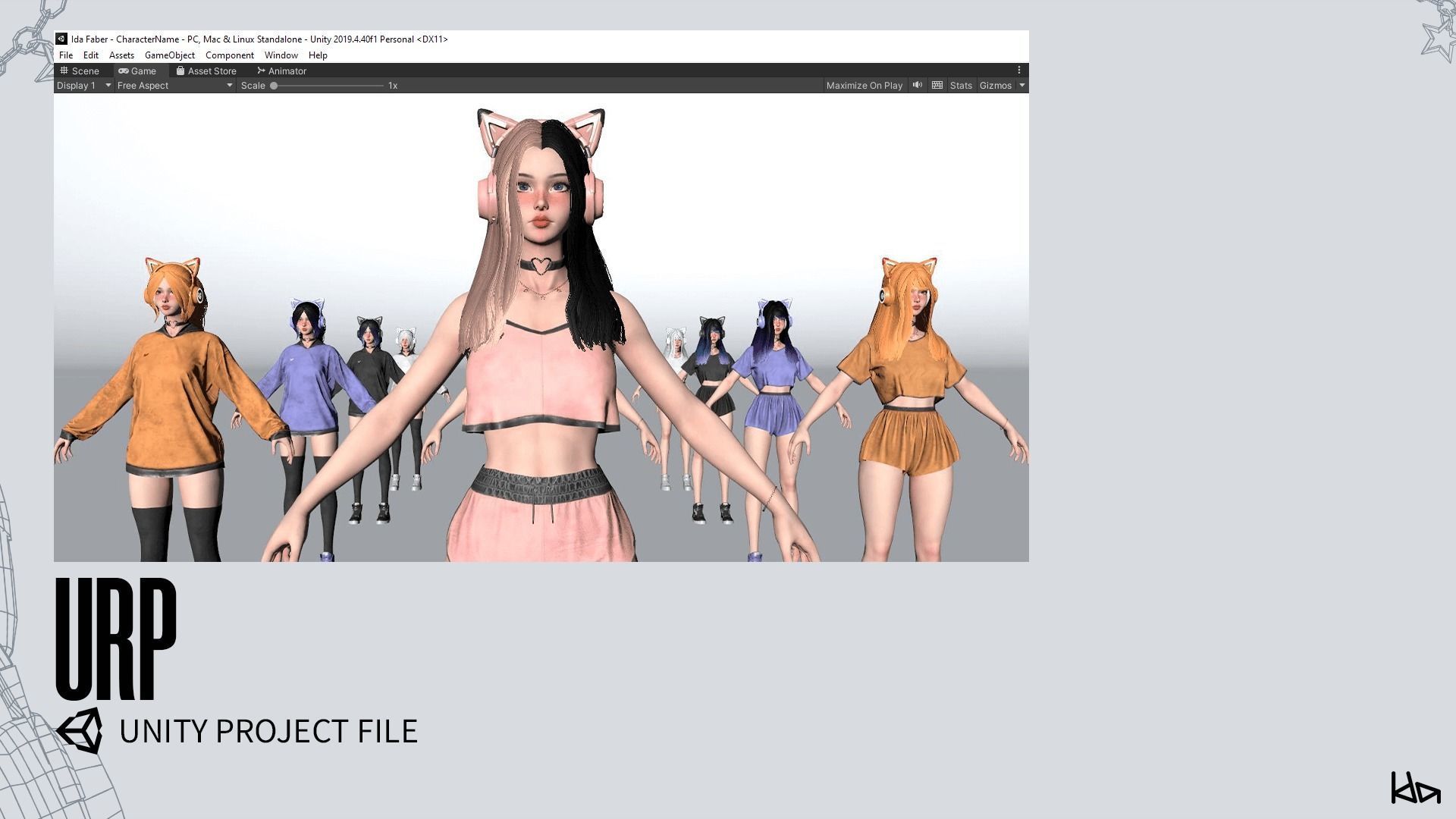Toggle Maximize On Play
Screen dimensions: 1456x819
click(x=864, y=86)
